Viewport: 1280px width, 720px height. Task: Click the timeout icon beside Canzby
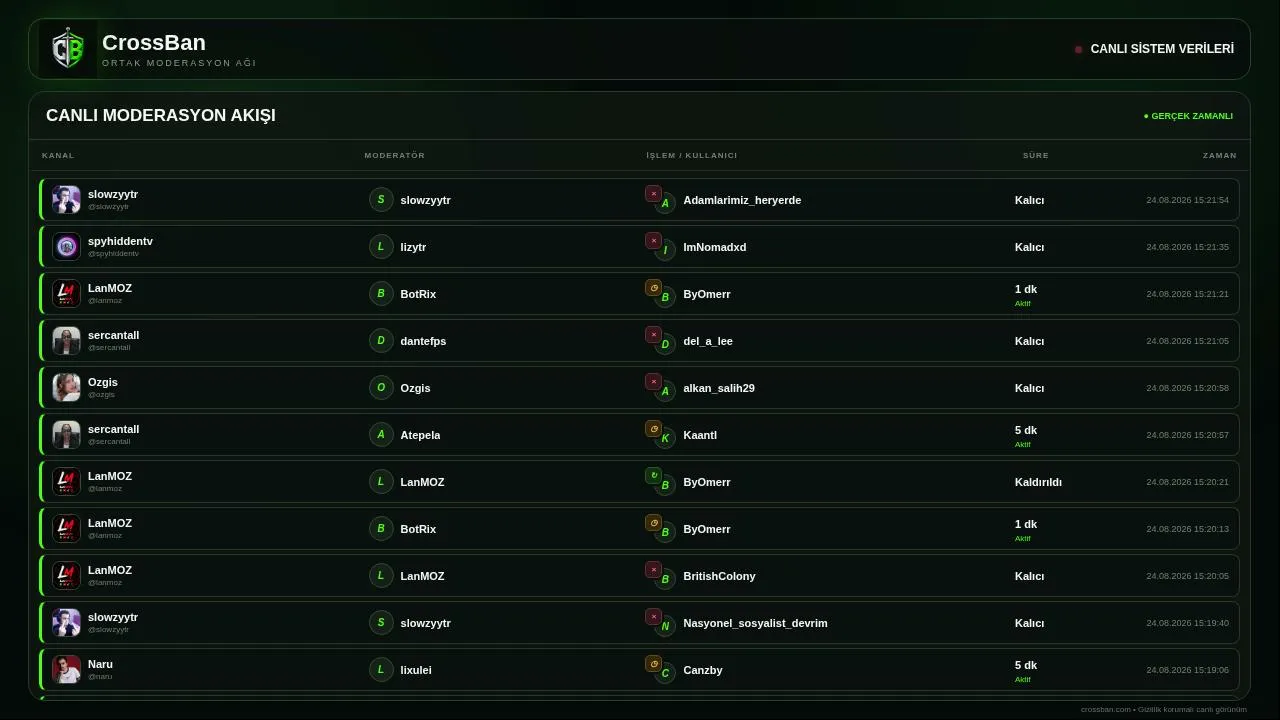coord(653,664)
